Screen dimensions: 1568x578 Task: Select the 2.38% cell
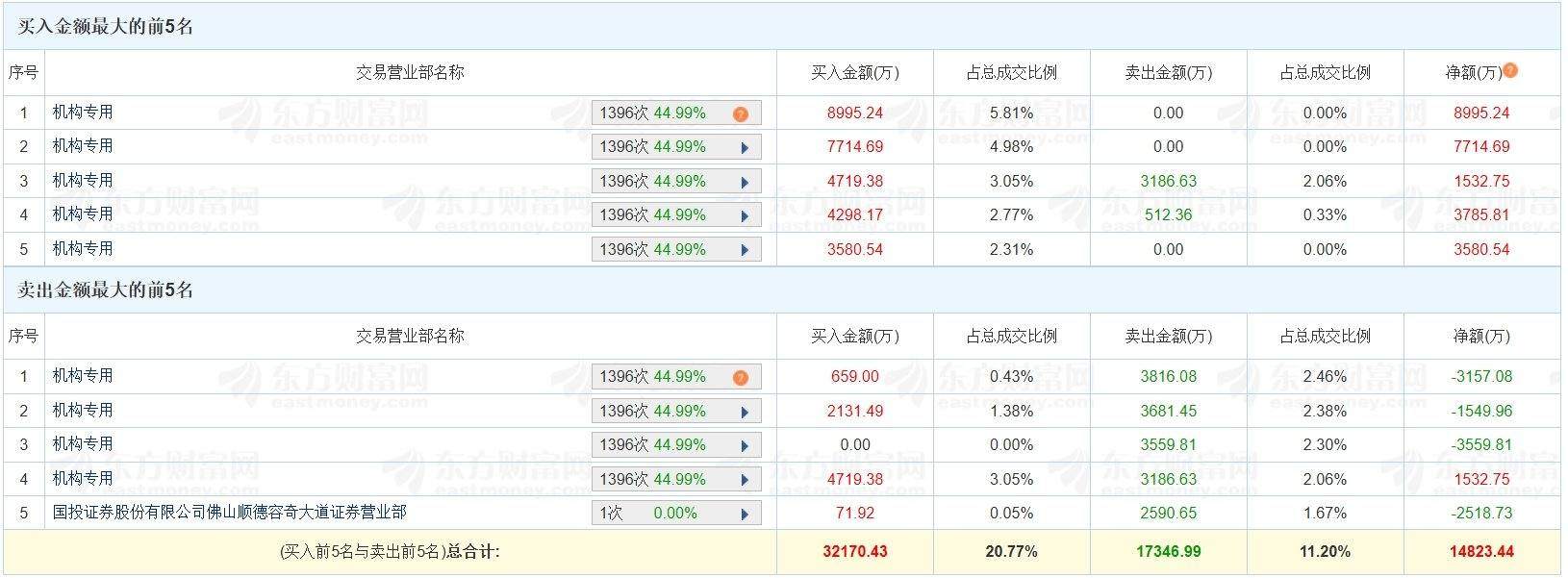coord(1326,411)
